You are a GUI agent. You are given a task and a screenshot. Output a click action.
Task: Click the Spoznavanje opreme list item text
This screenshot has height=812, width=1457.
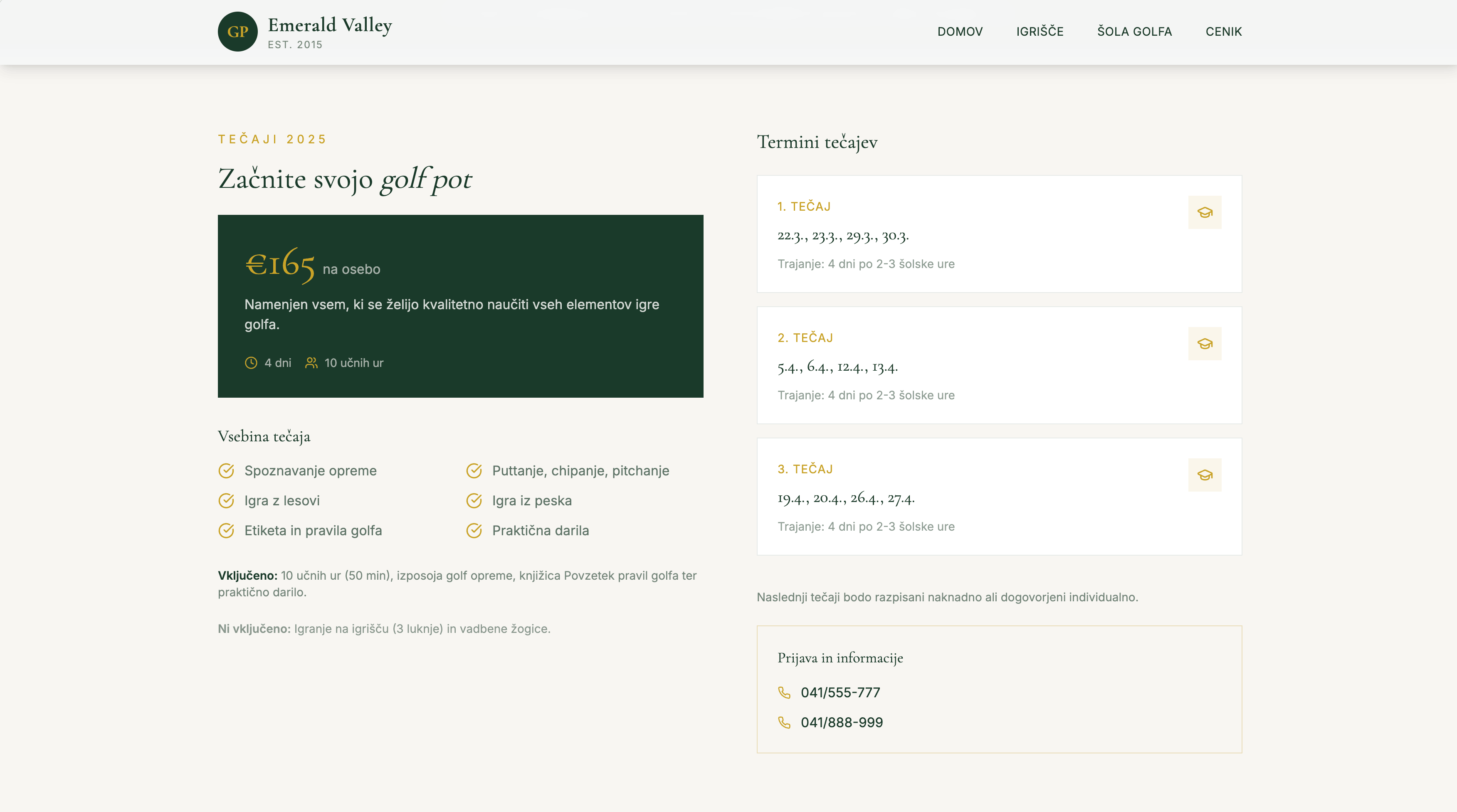[311, 471]
